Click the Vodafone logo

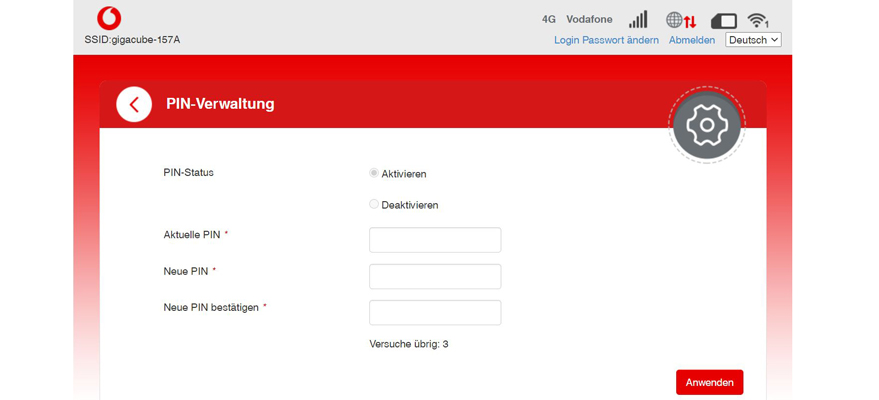[x=109, y=18]
